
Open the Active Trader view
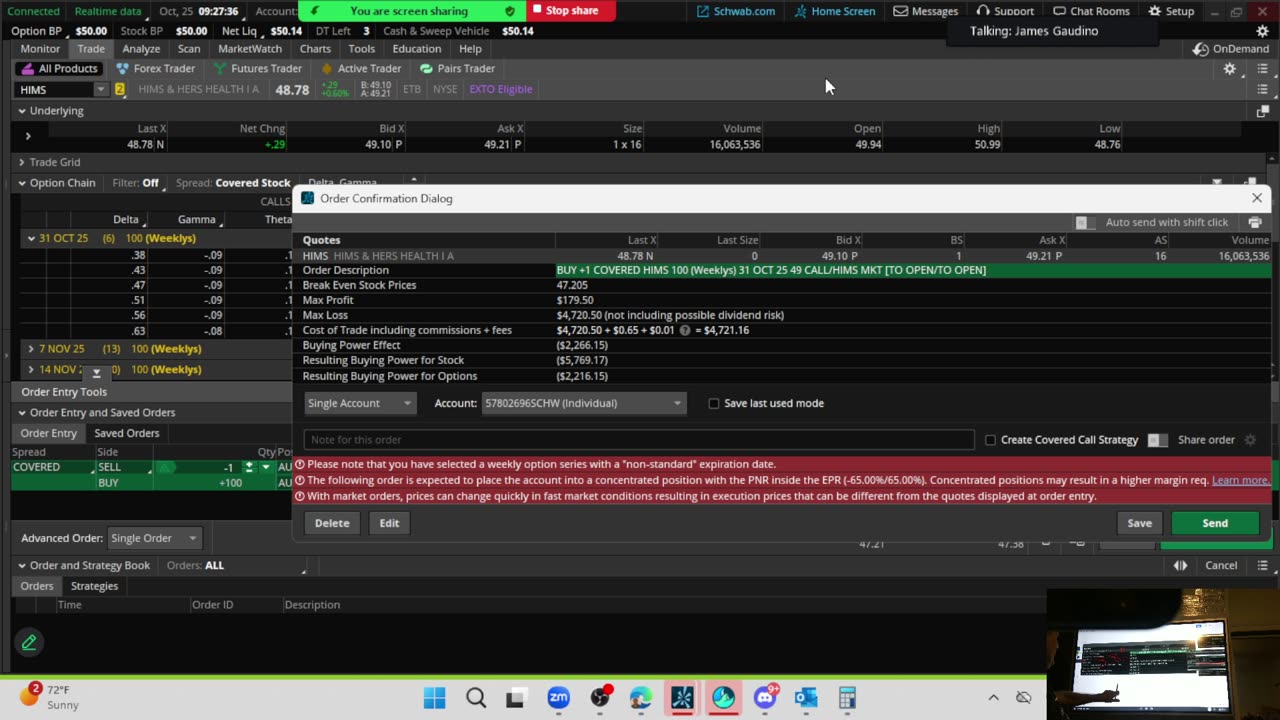360,69
